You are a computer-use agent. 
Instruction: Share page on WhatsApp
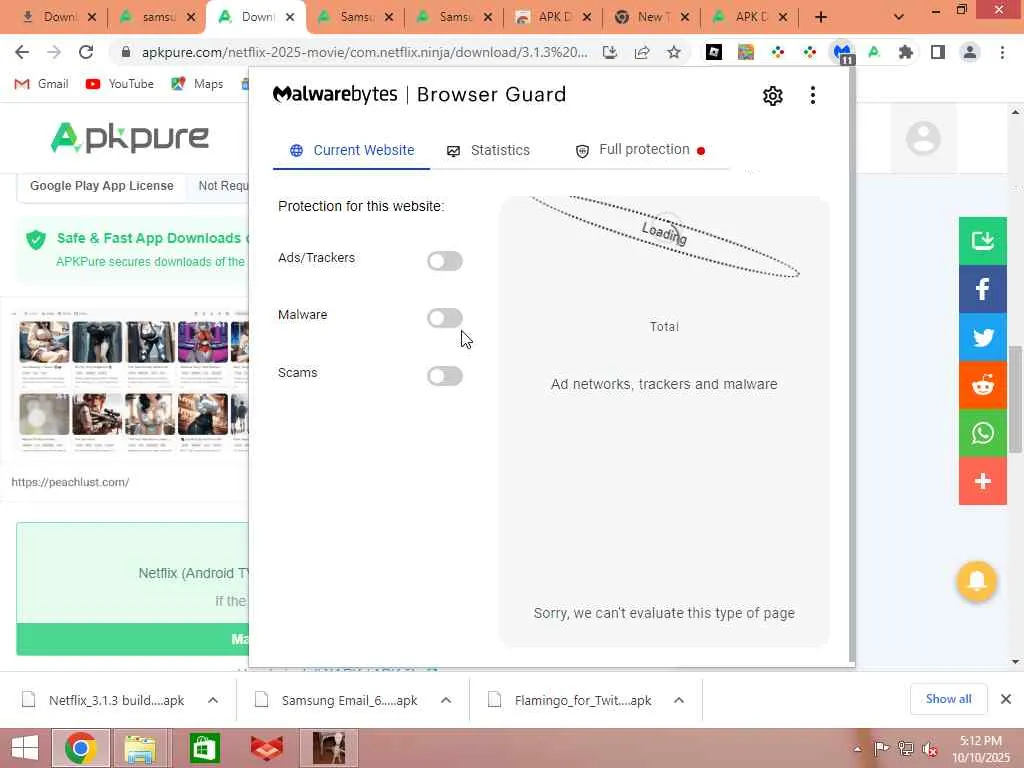click(982, 433)
